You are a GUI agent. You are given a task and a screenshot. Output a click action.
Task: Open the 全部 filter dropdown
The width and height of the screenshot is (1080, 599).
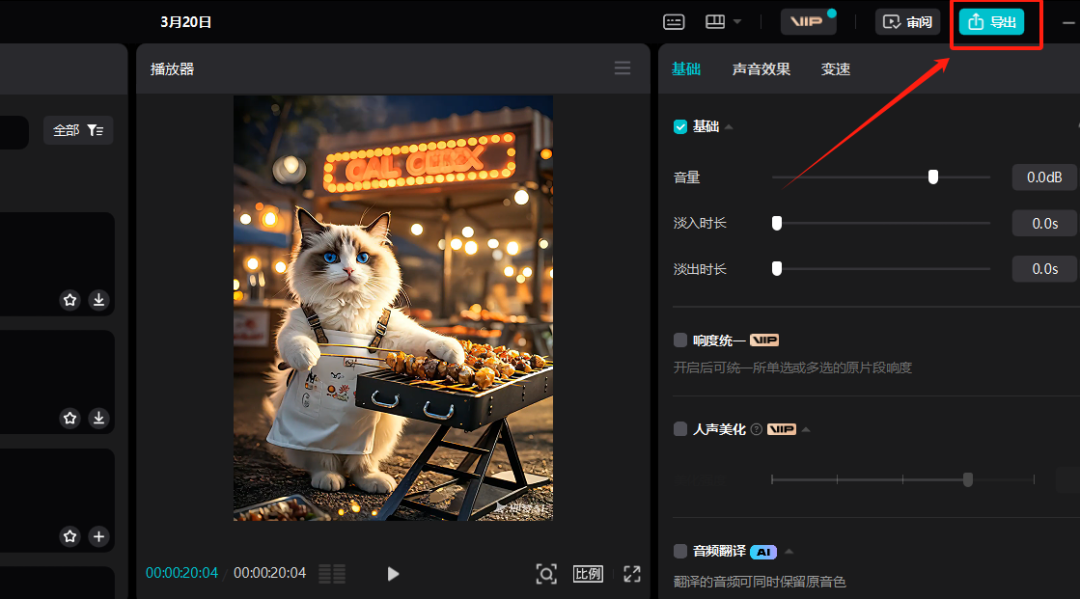(78, 130)
